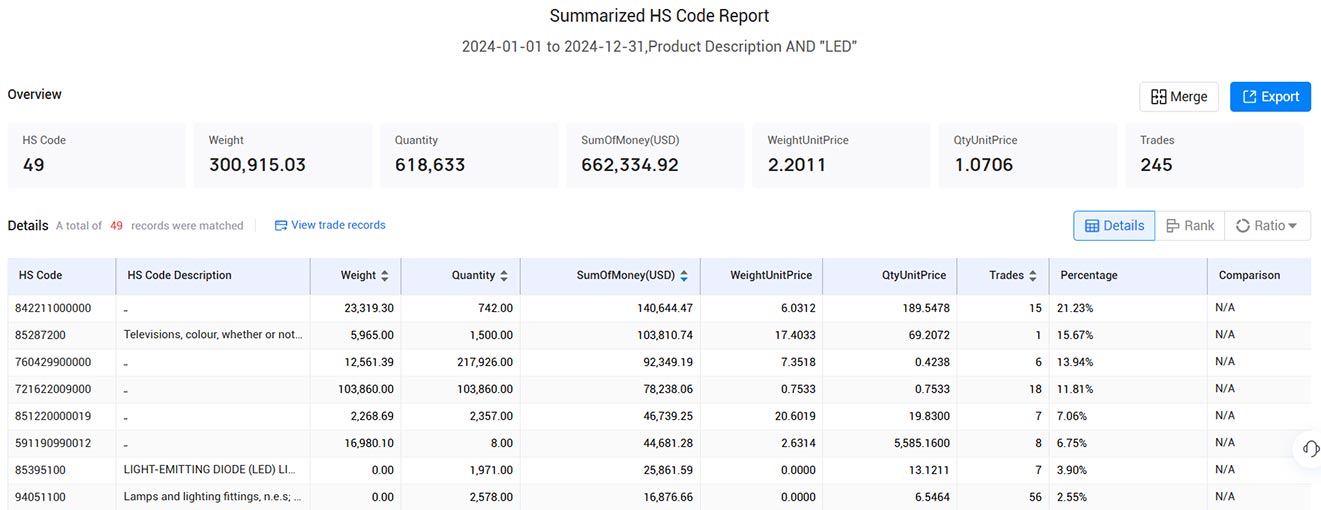Sort the table by Trades column

[x=1033, y=276]
